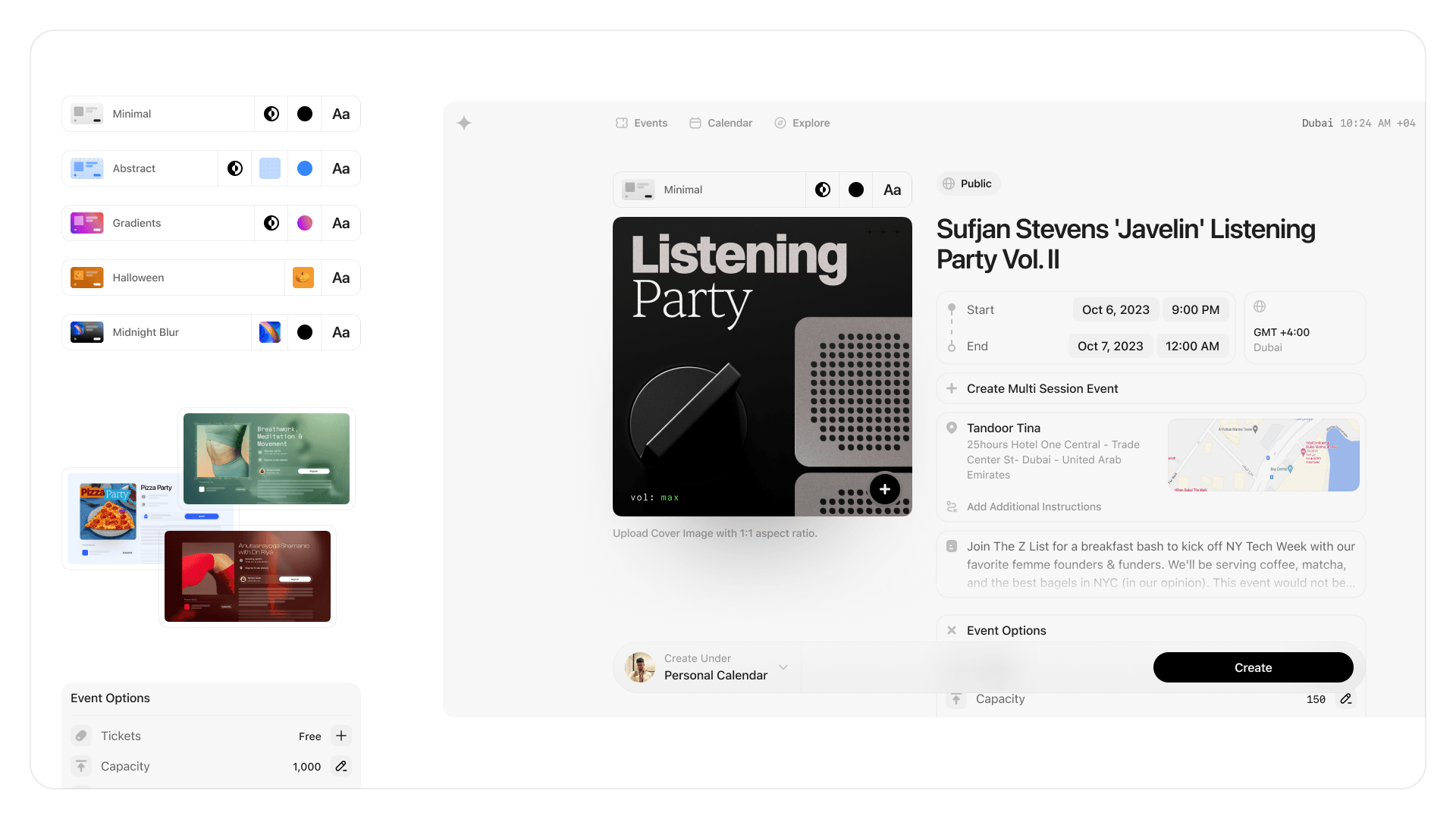Click Create Multi Session Event
Viewport: 1456px width, 819px height.
(x=1151, y=388)
